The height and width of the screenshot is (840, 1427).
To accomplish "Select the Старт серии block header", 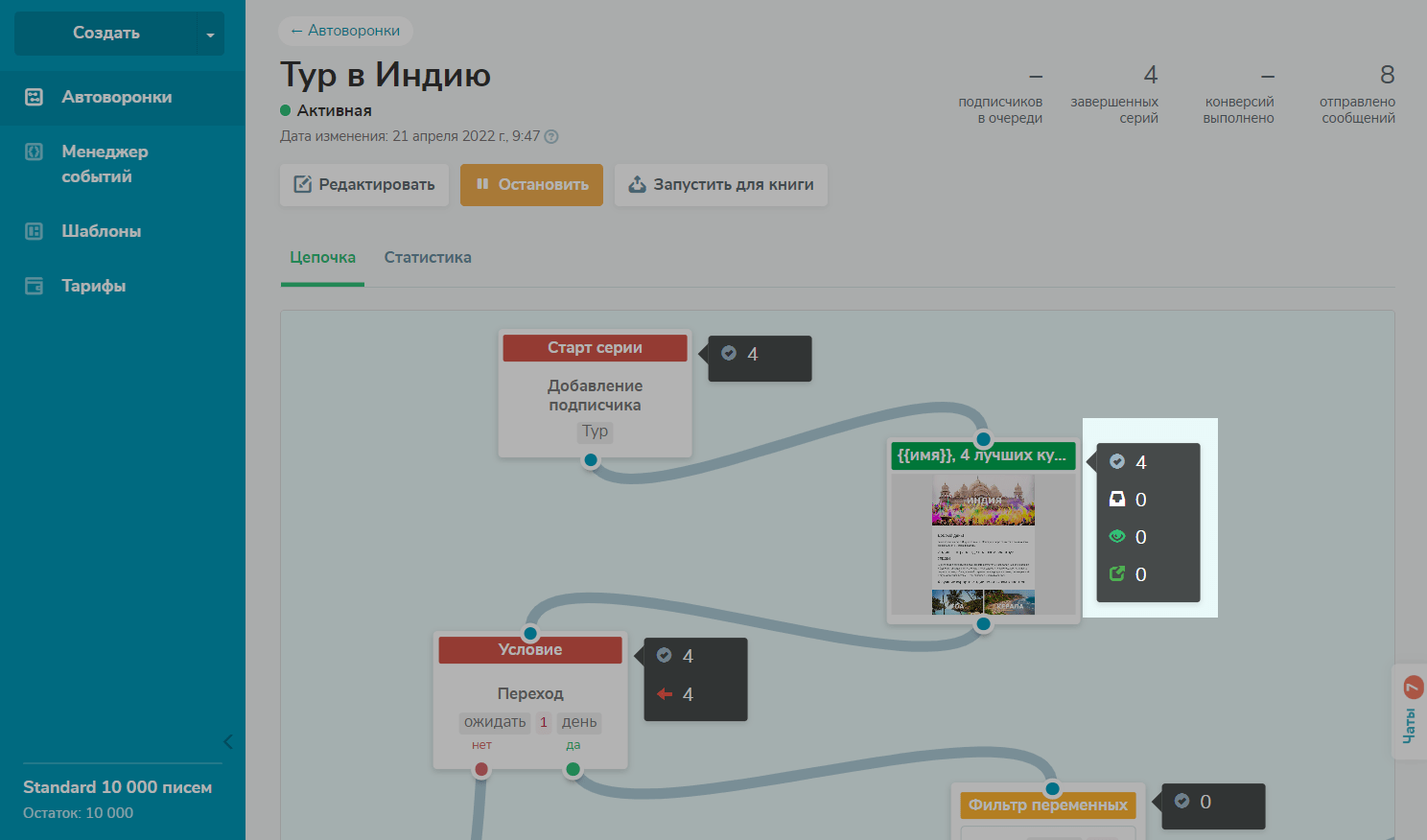I will (595, 347).
